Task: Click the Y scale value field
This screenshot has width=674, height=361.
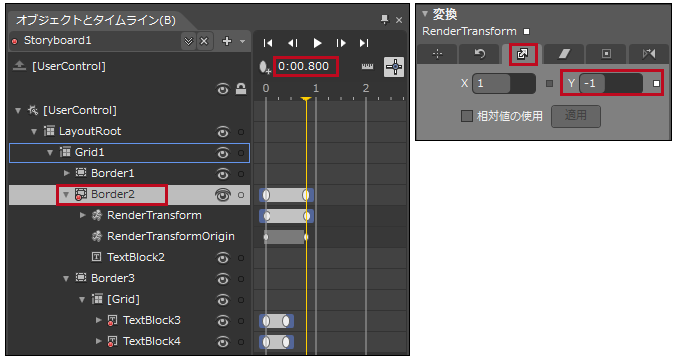Action: click(x=611, y=83)
